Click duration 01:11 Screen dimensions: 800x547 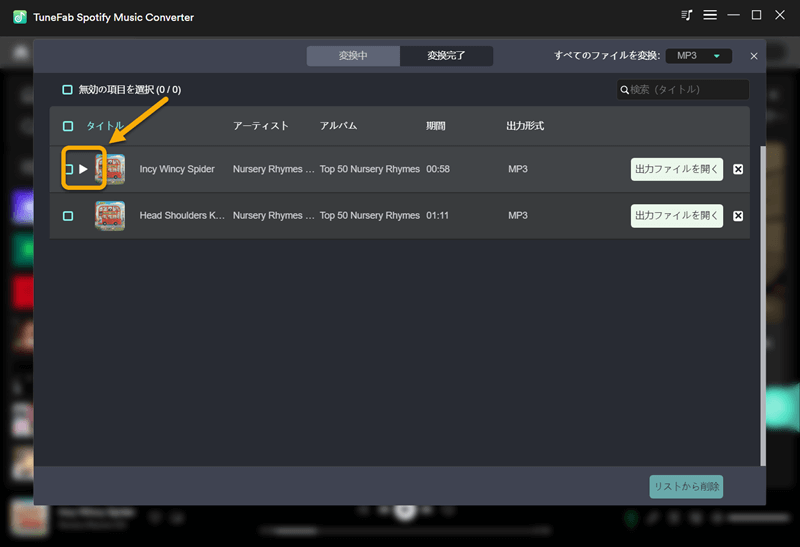[437, 215]
